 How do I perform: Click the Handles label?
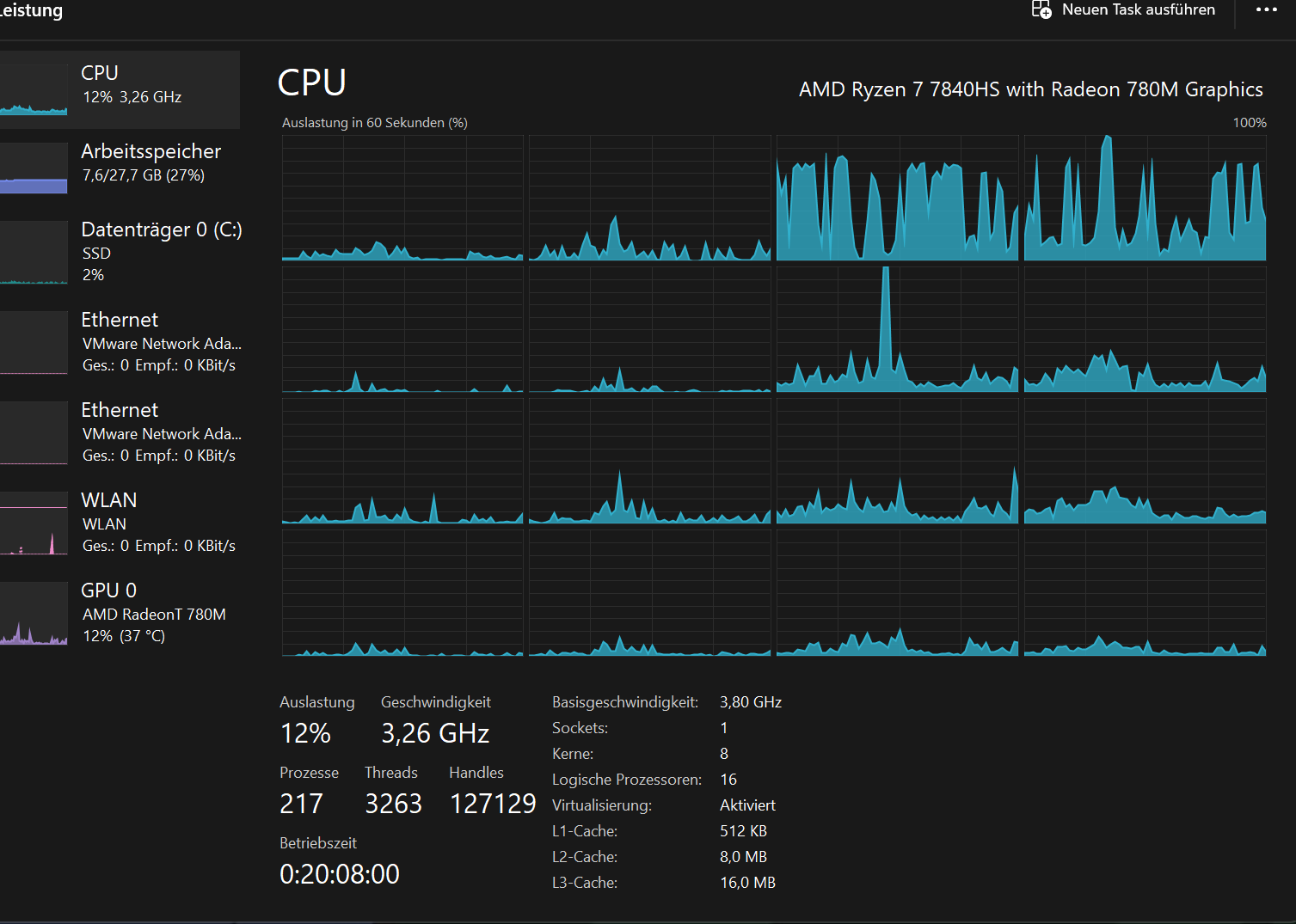pyautogui.click(x=476, y=773)
